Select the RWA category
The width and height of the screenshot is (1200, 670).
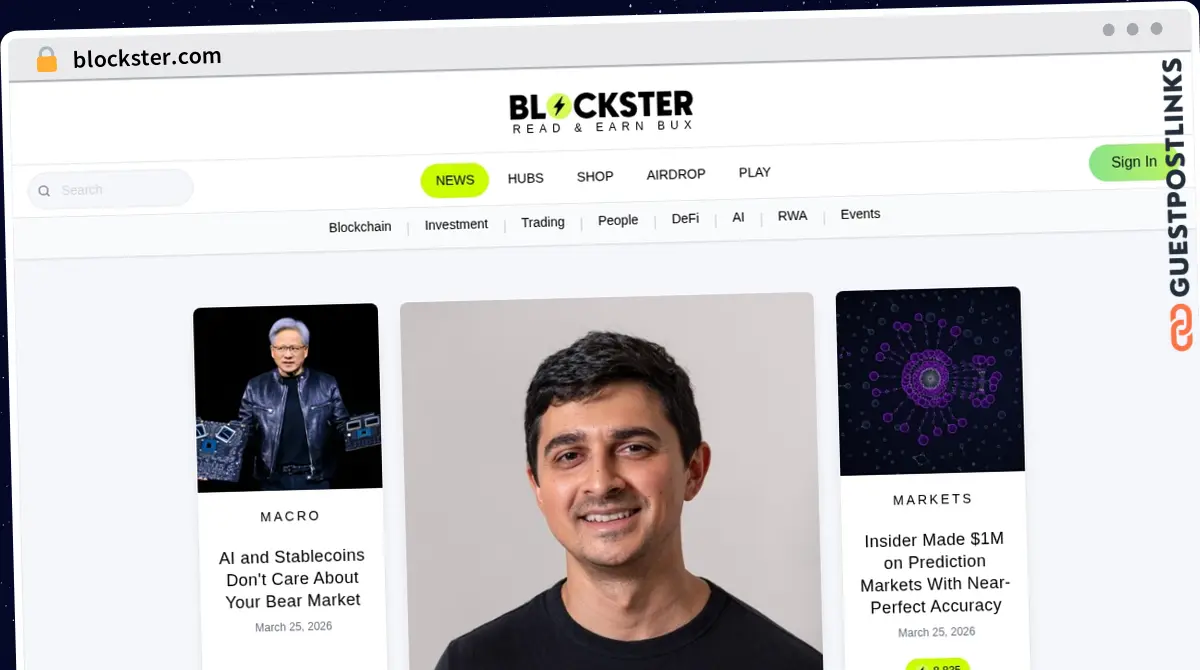[x=792, y=215]
